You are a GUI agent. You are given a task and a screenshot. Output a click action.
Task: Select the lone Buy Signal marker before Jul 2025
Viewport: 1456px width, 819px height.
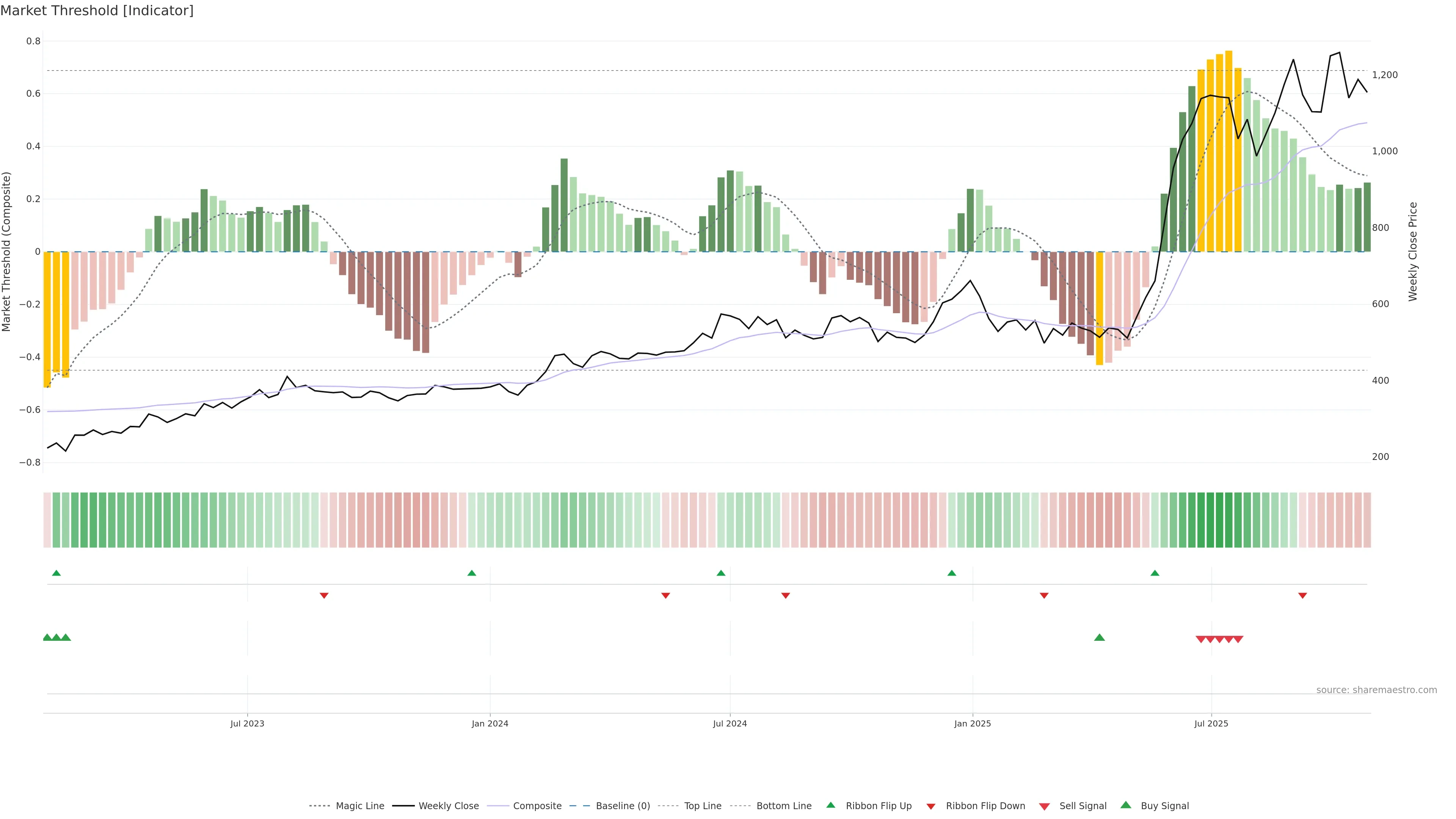pyautogui.click(x=1099, y=637)
